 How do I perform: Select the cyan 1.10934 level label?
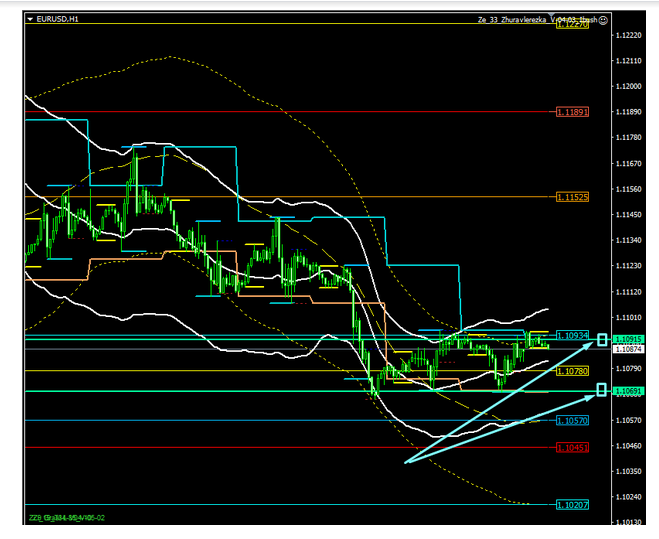coord(572,336)
